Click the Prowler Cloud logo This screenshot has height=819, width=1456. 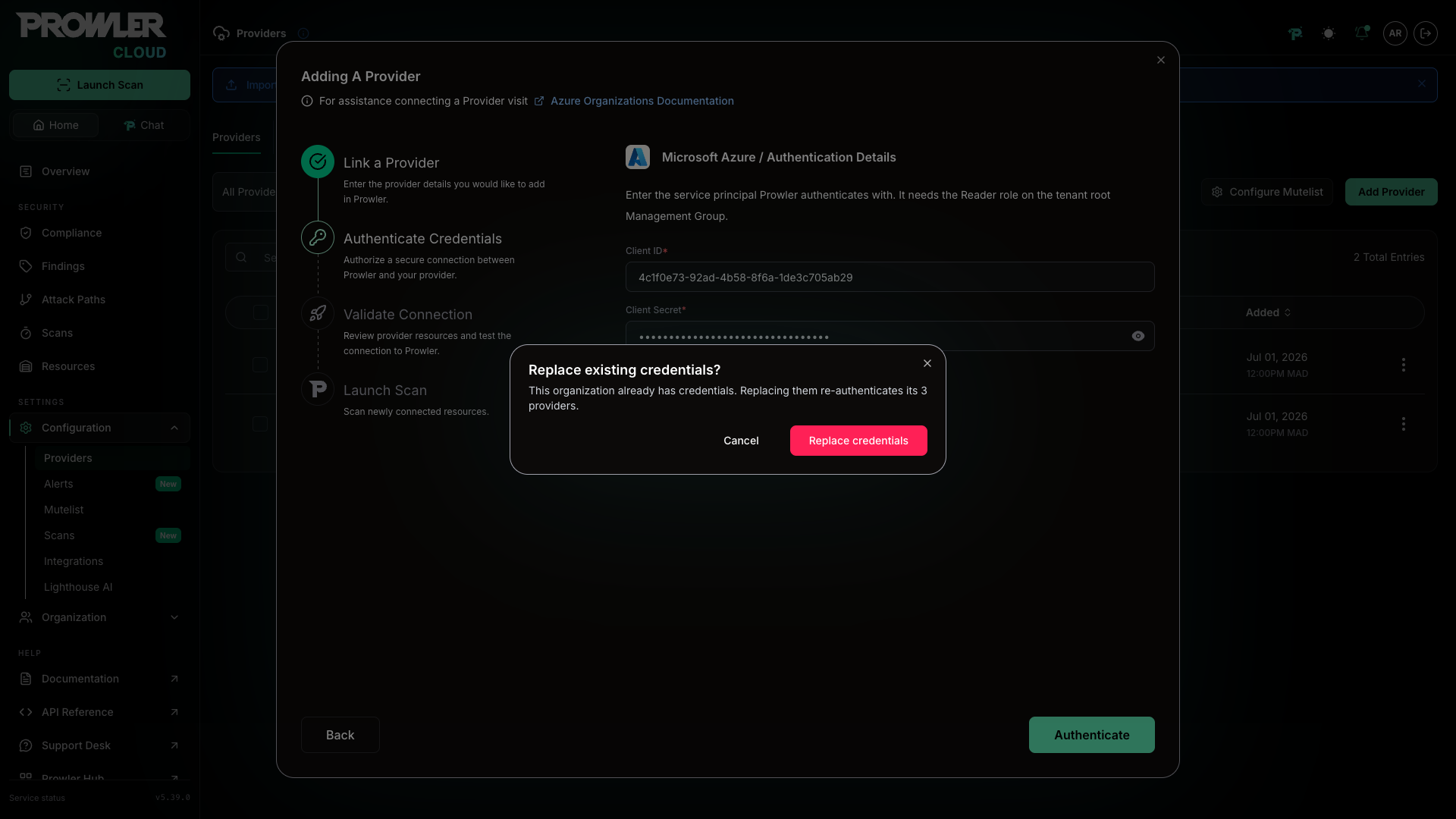[x=91, y=36]
